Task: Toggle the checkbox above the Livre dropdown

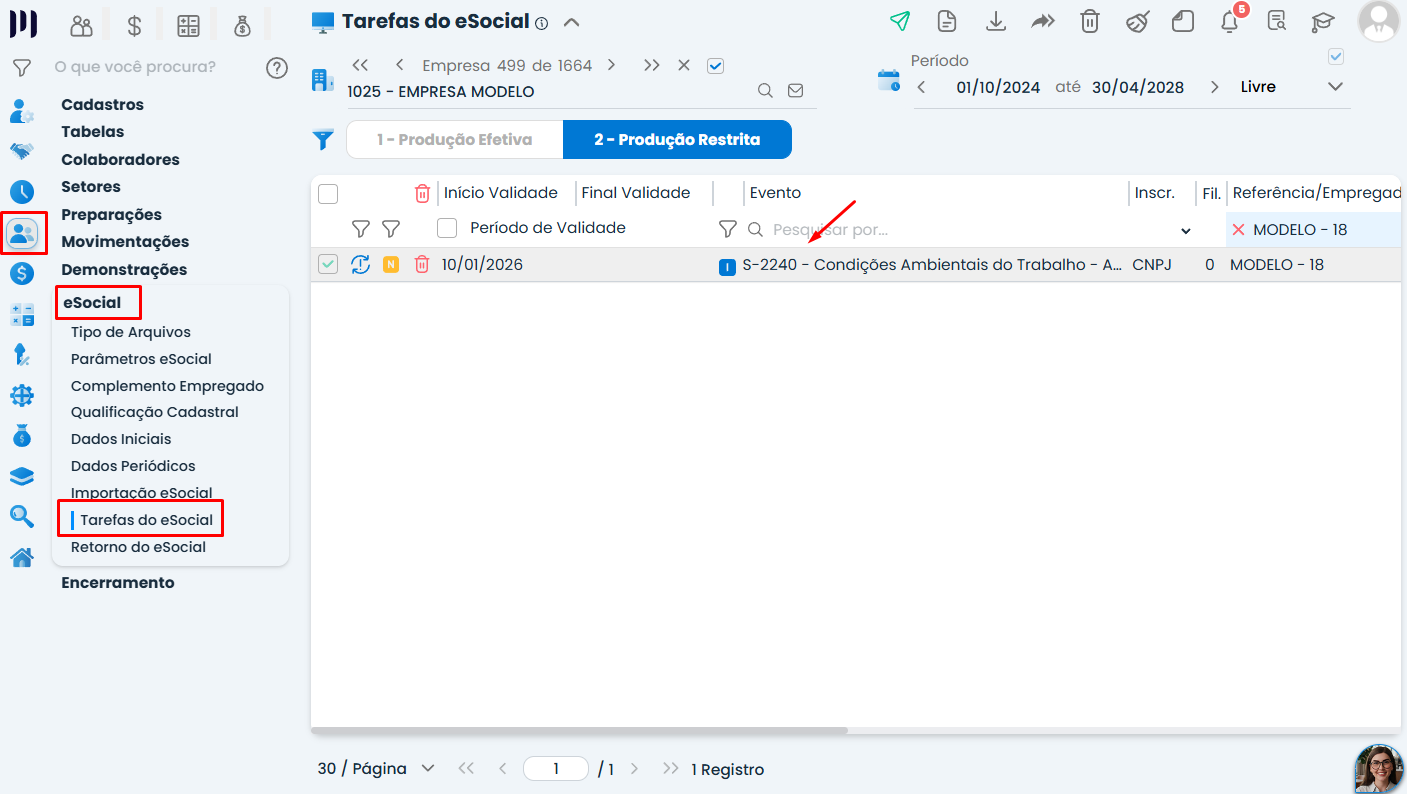Action: pos(1336,57)
